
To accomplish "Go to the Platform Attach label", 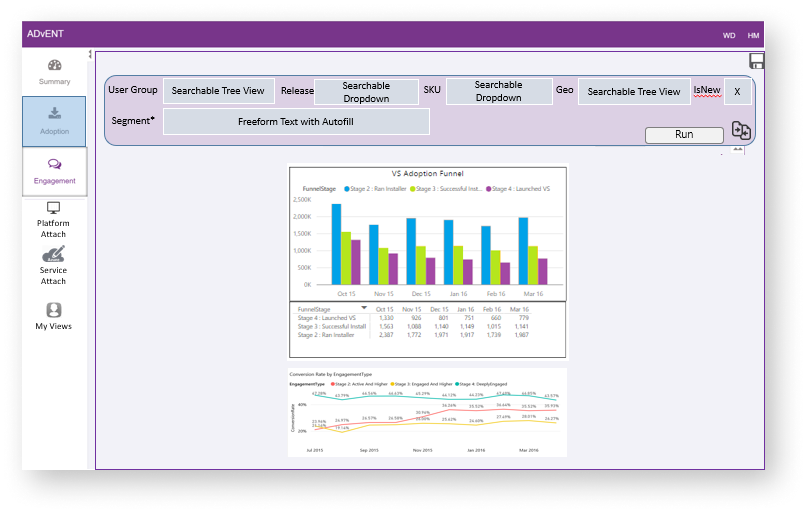I will (53, 228).
